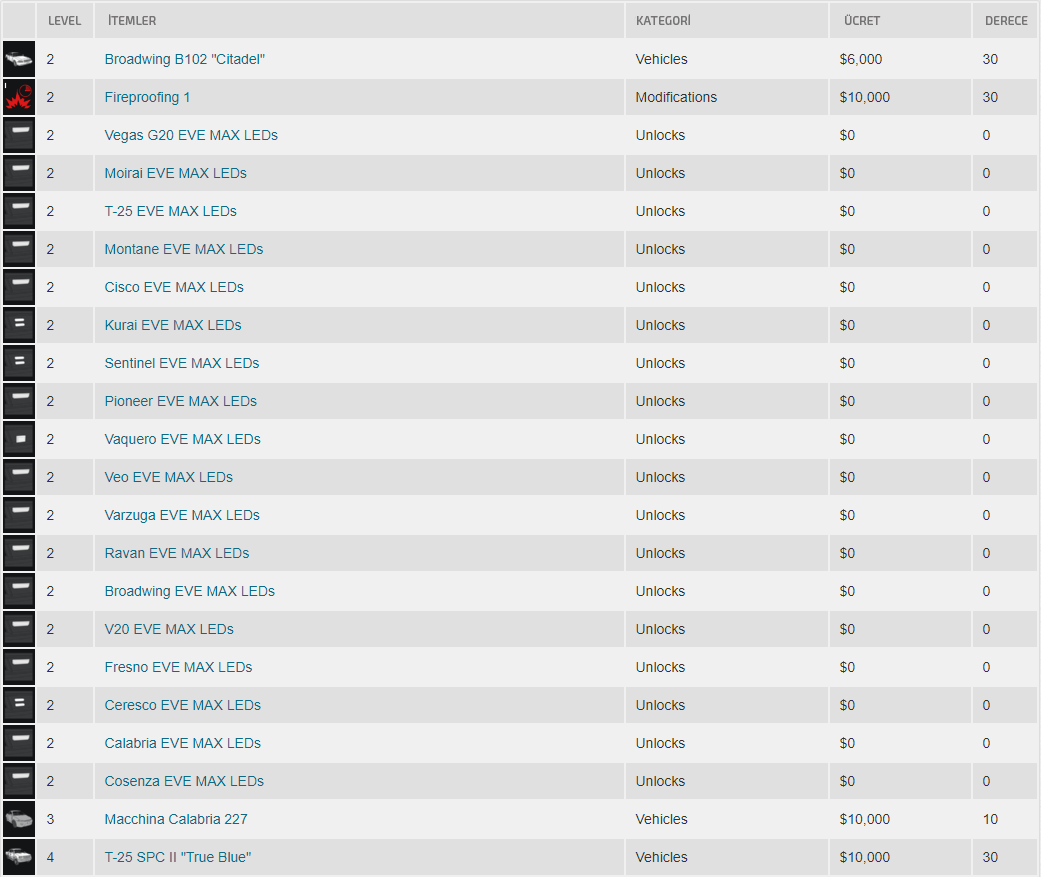Click the Ceresco EVE MAX LEDs icon
The image size is (1041, 877).
pyautogui.click(x=19, y=705)
